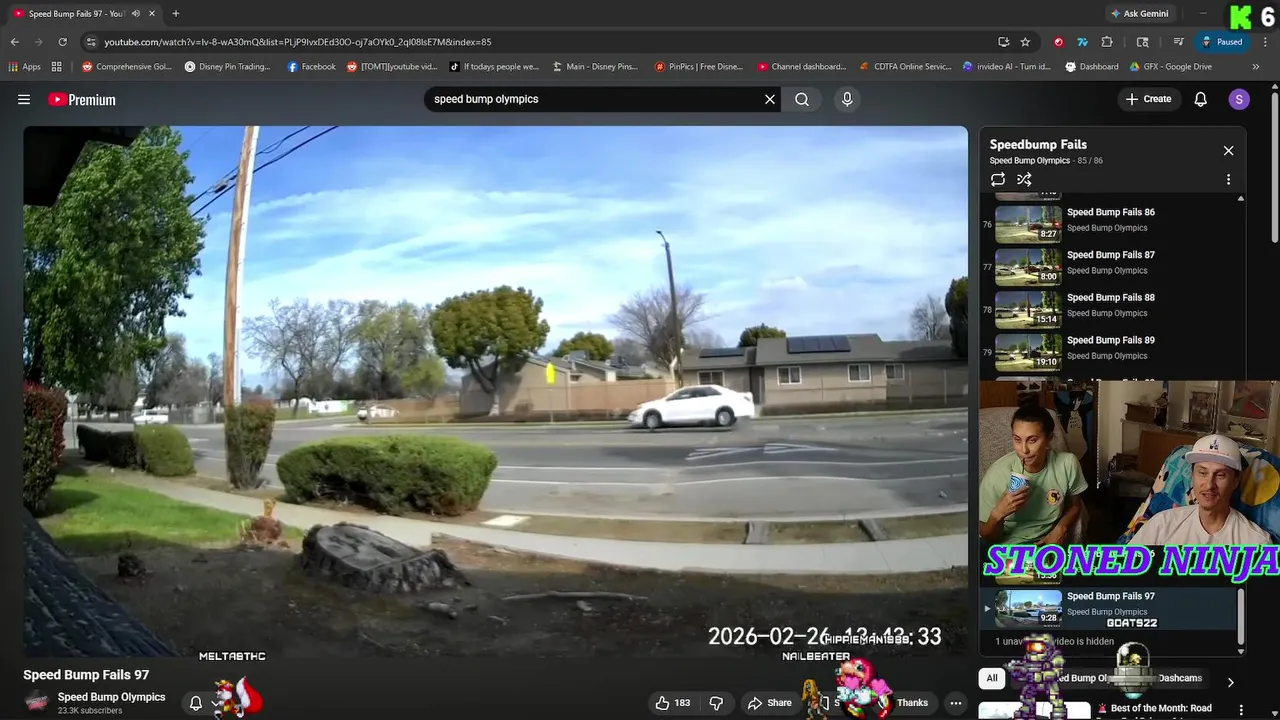Bookmark this page with star icon

coord(1025,42)
